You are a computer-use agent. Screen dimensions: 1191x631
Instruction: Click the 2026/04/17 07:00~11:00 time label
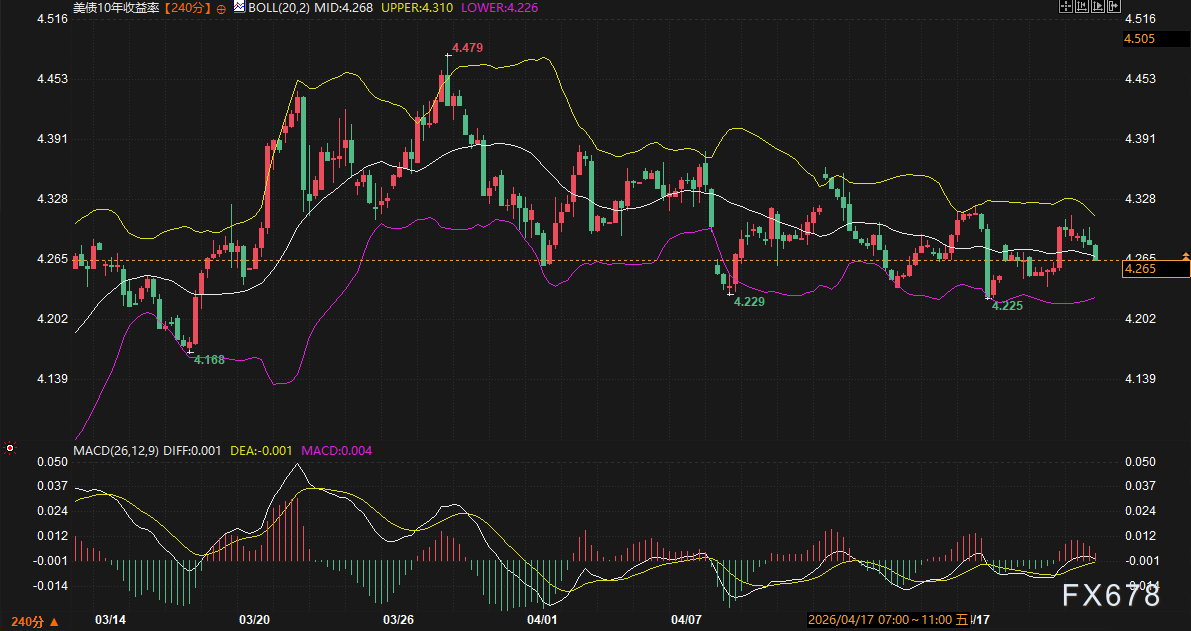click(879, 621)
